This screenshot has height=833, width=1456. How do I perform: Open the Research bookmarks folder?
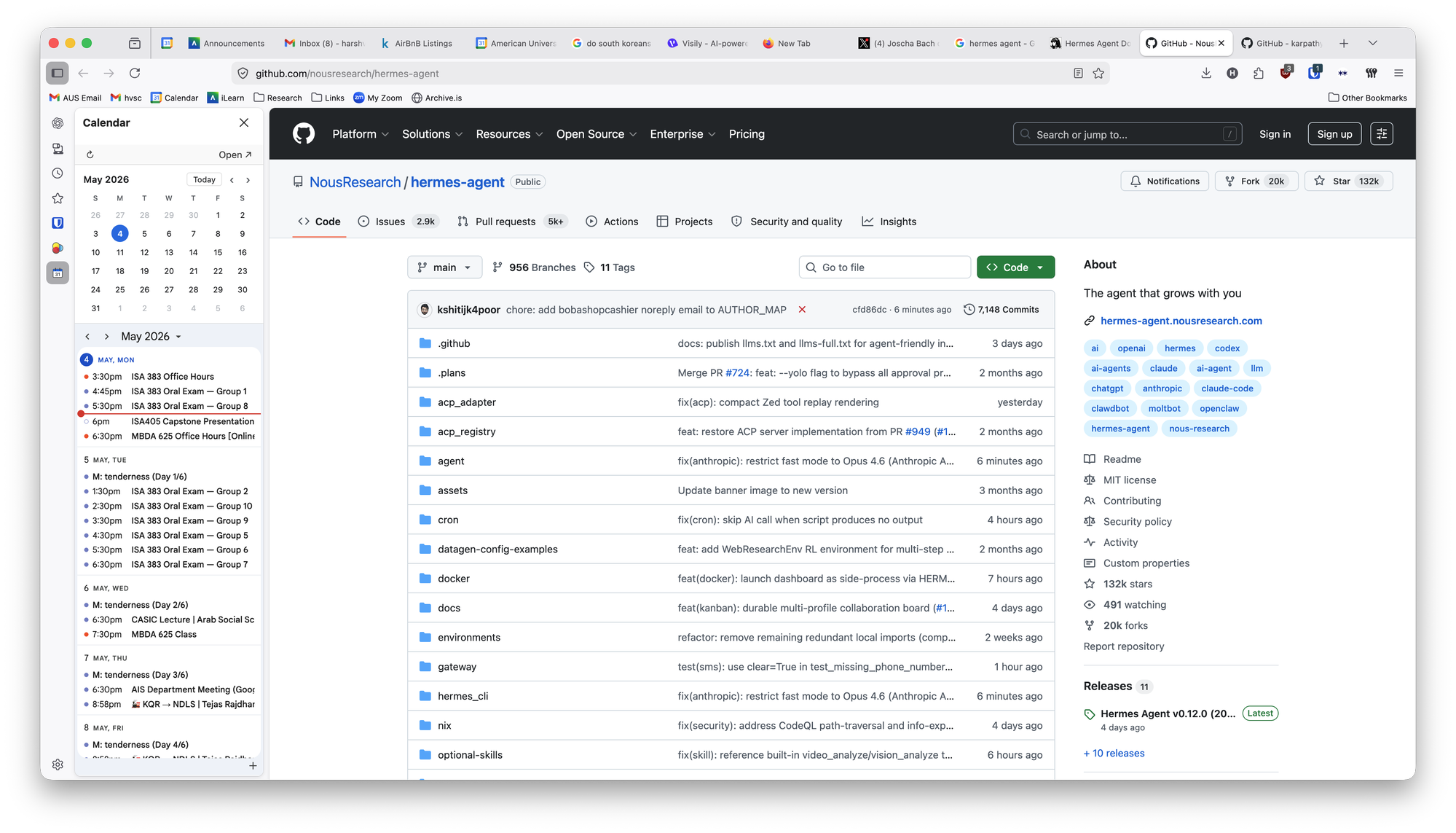tap(278, 98)
